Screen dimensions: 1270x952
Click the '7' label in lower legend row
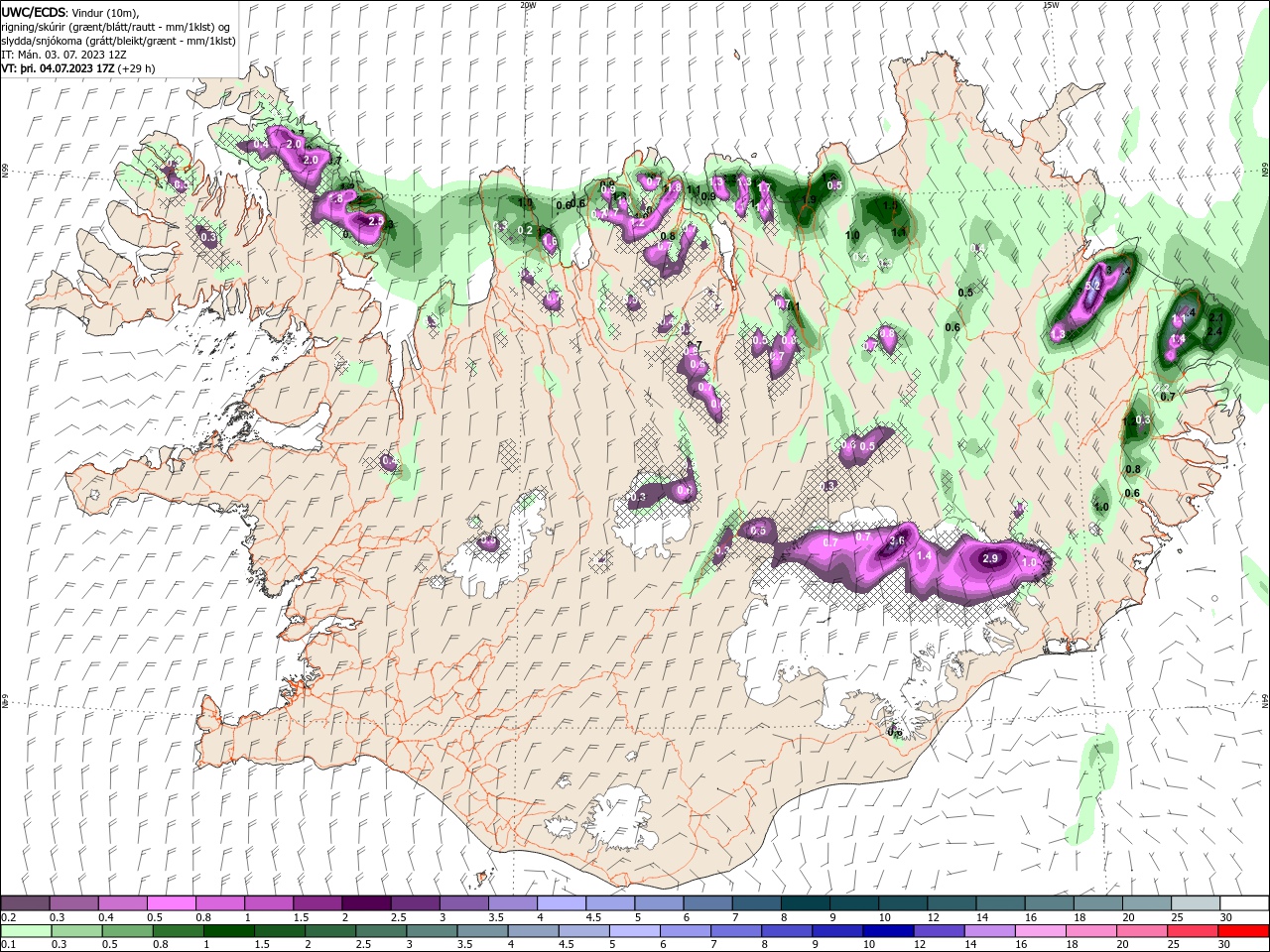(714, 945)
